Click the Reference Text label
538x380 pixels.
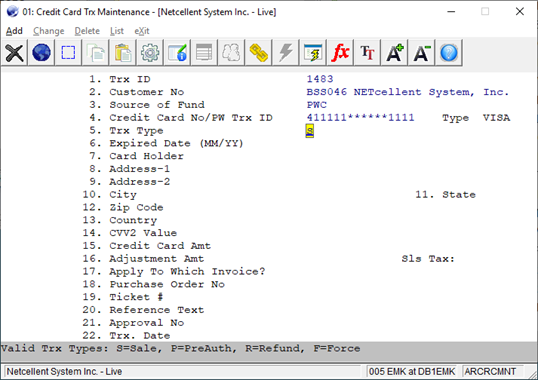[156, 310]
